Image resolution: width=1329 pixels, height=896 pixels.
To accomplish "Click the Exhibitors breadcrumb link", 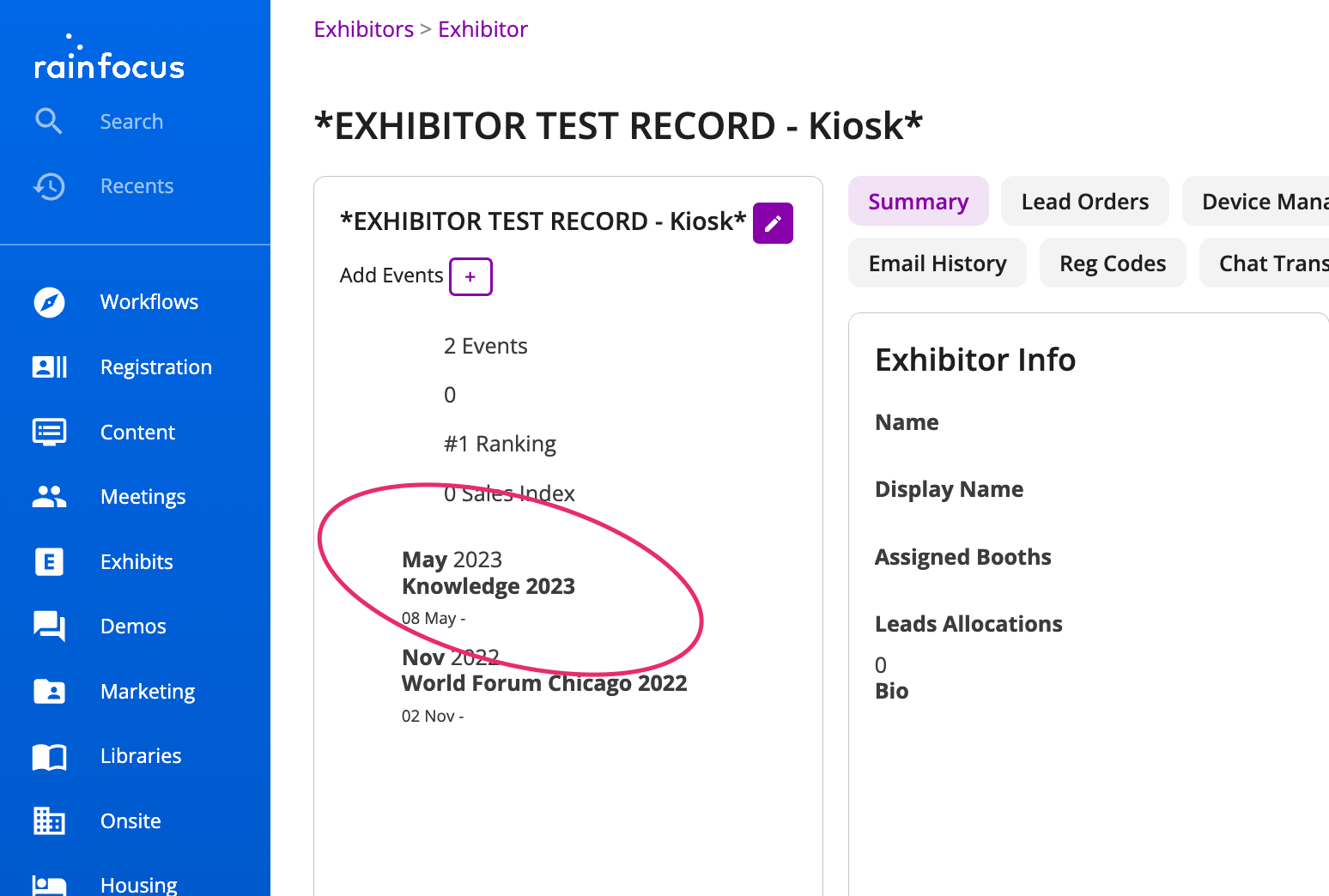I will click(x=364, y=29).
